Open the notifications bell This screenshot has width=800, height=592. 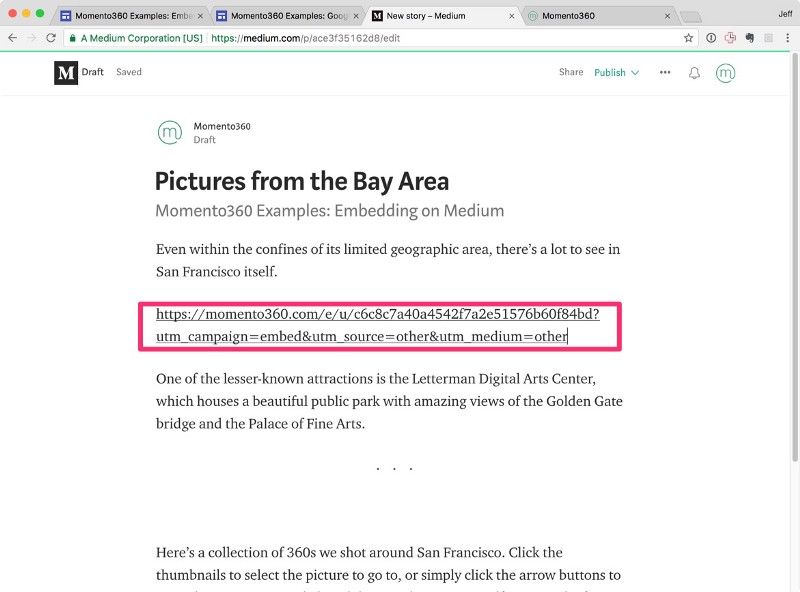coord(694,73)
